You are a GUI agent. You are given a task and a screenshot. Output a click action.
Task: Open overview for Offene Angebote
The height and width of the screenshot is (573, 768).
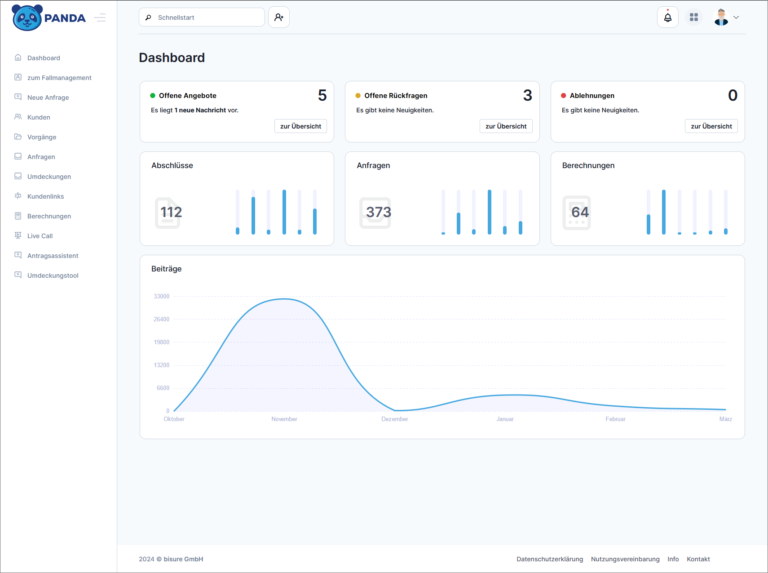pos(300,126)
